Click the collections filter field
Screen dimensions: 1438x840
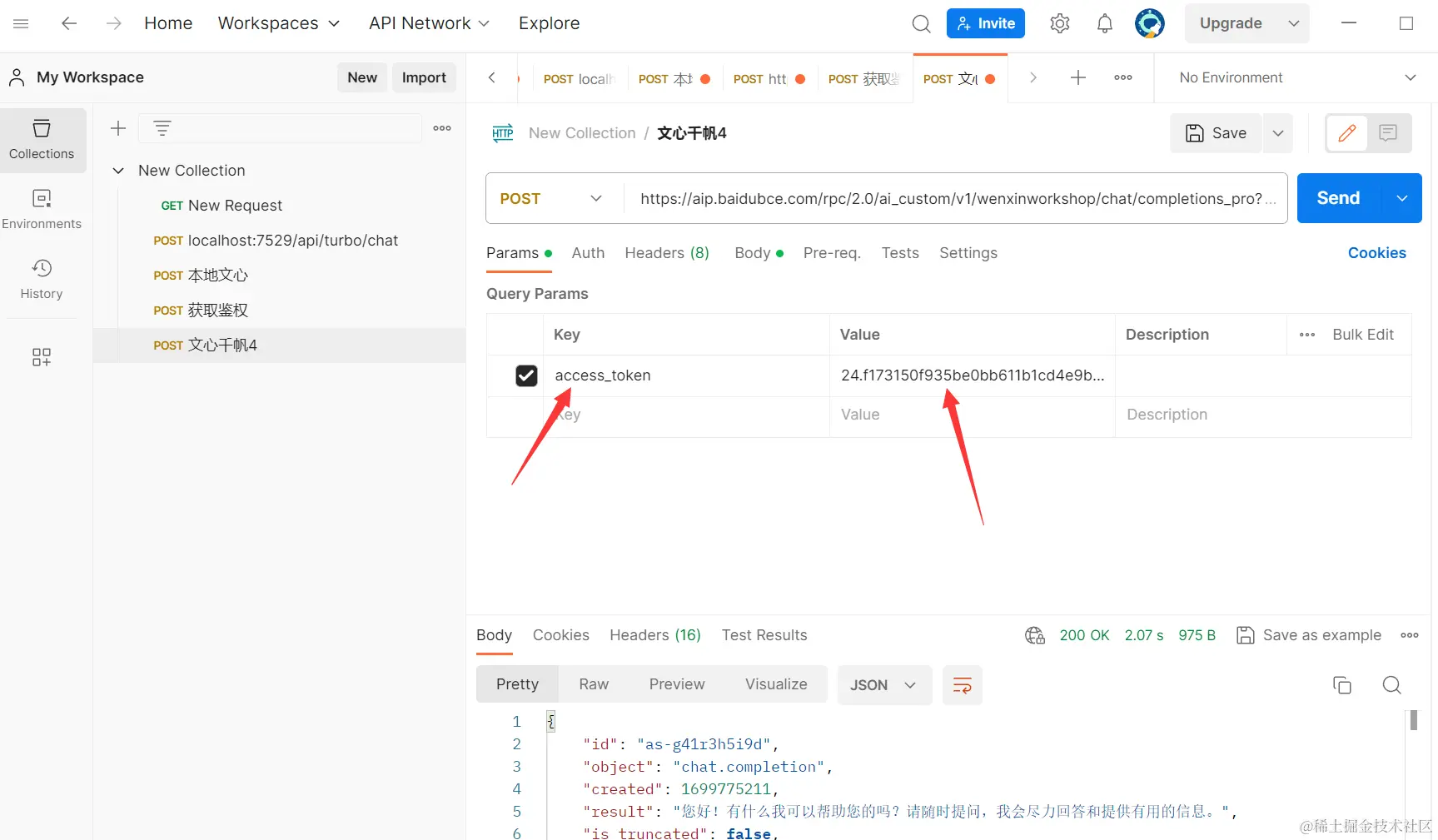280,128
